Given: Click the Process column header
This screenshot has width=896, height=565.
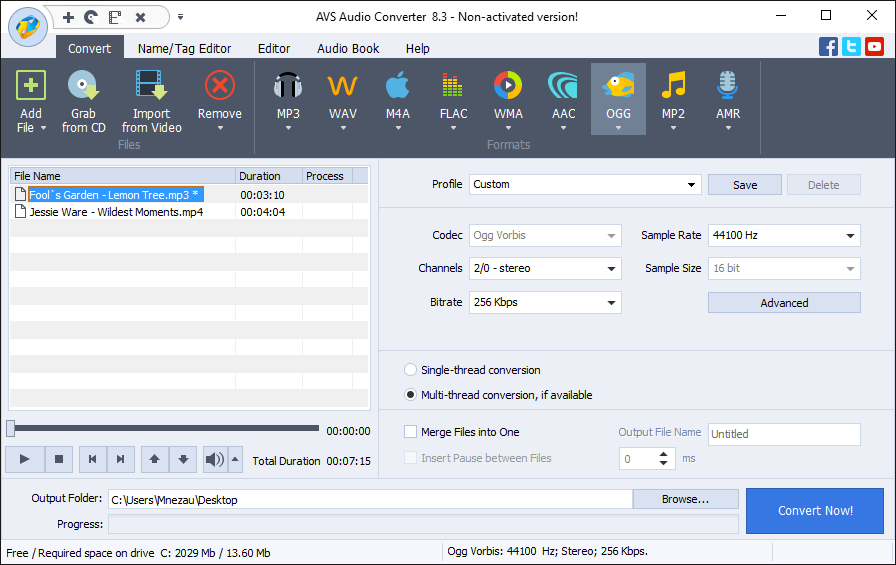Looking at the screenshot, I should 327,176.
